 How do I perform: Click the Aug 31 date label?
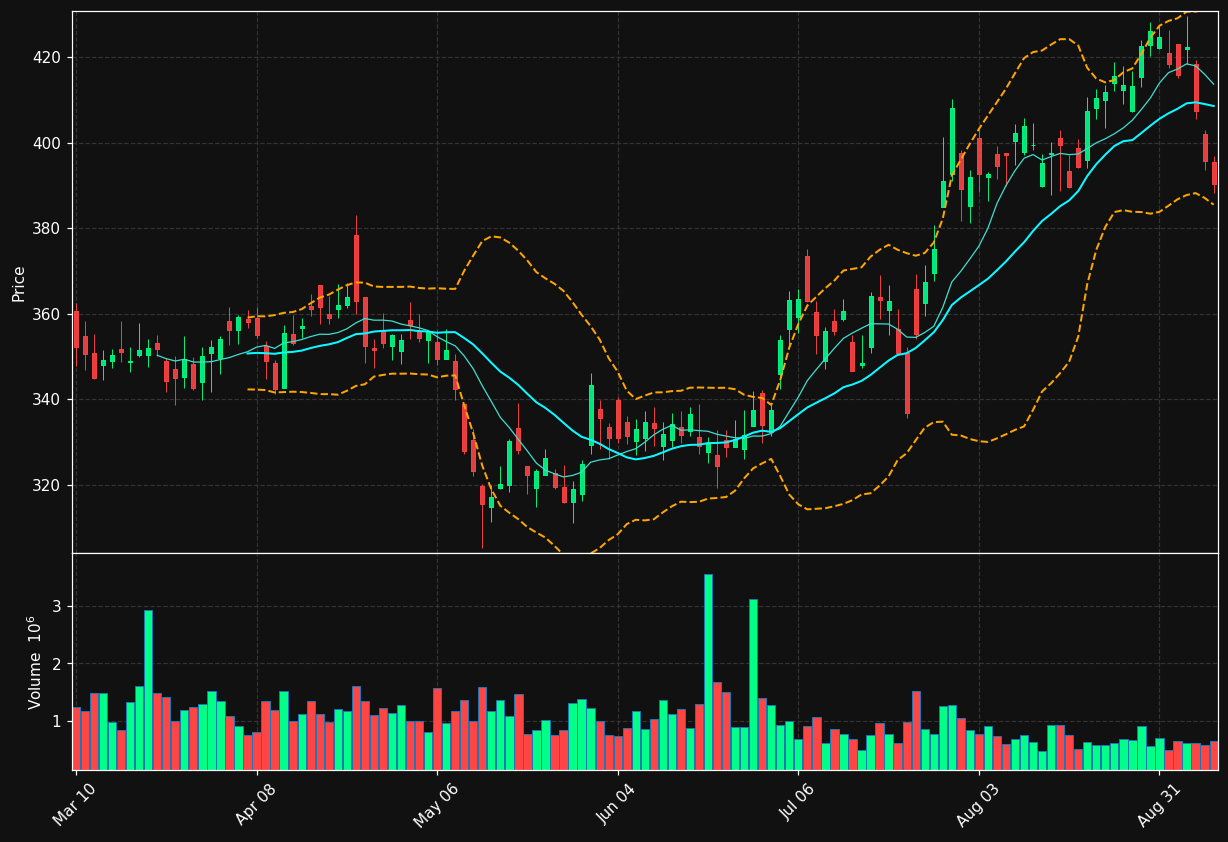pos(1160,804)
